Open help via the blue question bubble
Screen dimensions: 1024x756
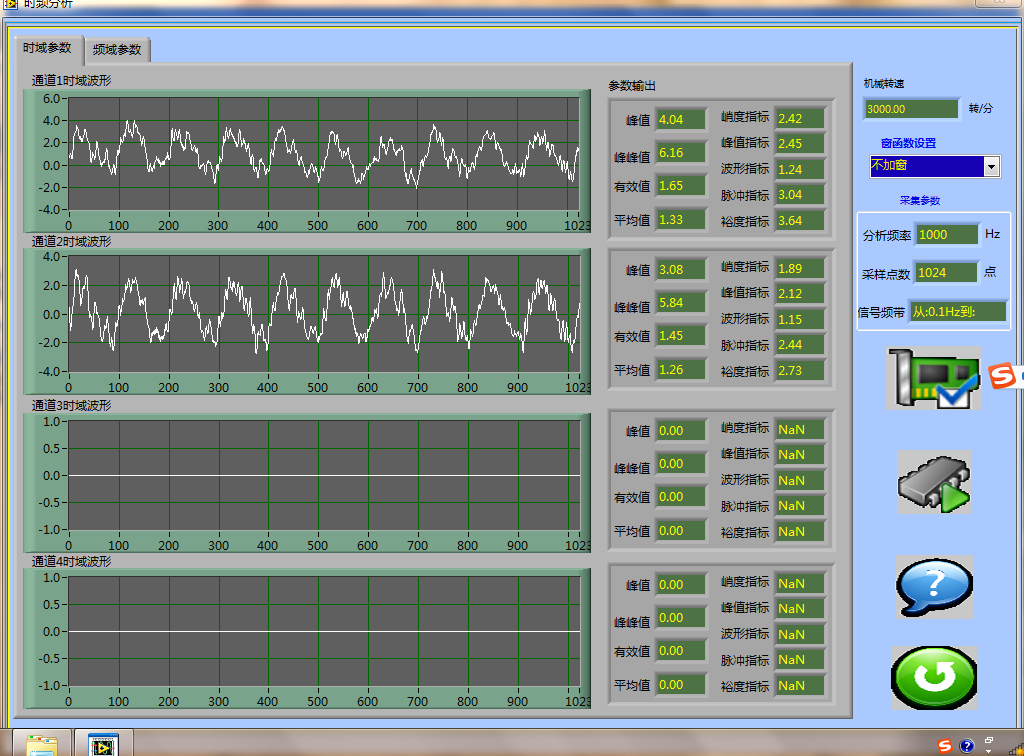coord(934,587)
